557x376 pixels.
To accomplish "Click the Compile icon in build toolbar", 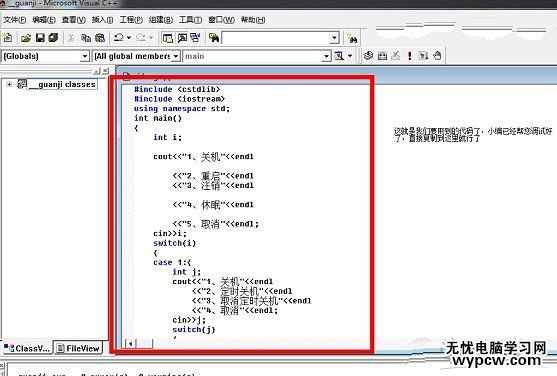I will click(x=368, y=55).
